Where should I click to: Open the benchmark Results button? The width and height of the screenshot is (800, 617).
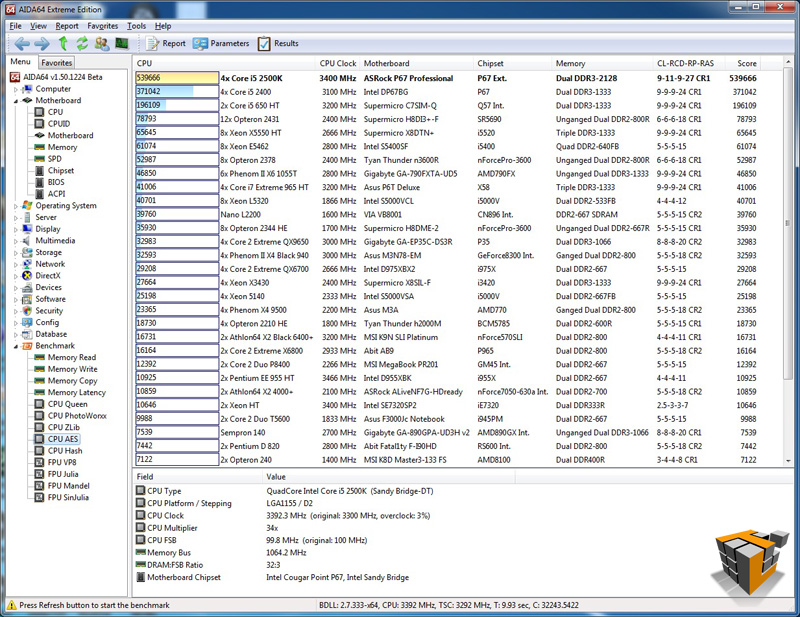tap(278, 44)
